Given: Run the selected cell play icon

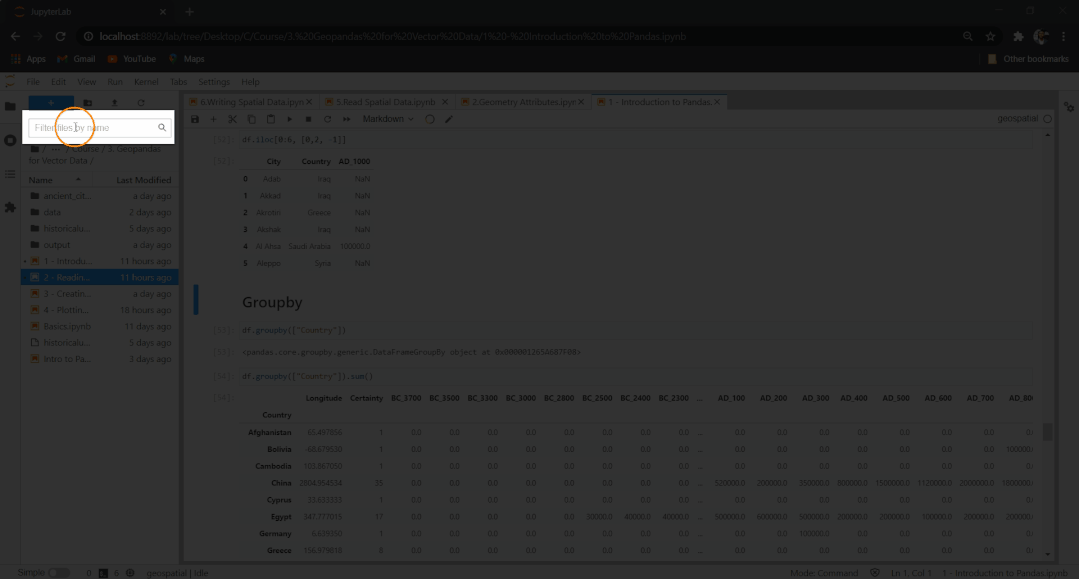Looking at the screenshot, I should click(x=290, y=119).
